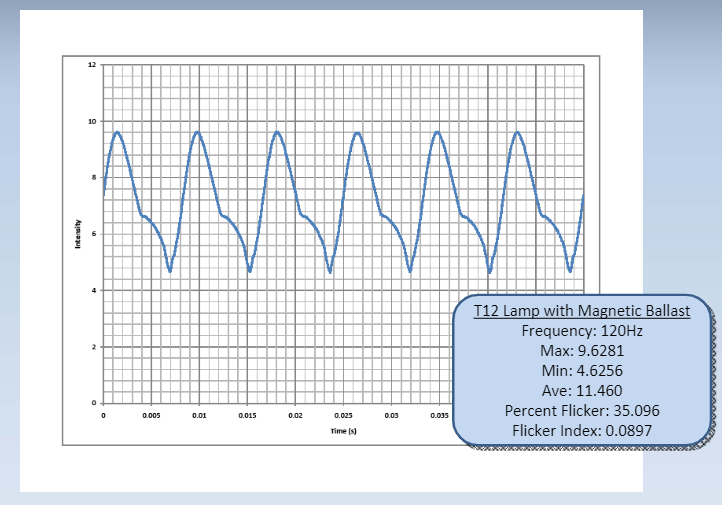
Task: Click the y-axis tick label 8
Action: tap(94, 177)
